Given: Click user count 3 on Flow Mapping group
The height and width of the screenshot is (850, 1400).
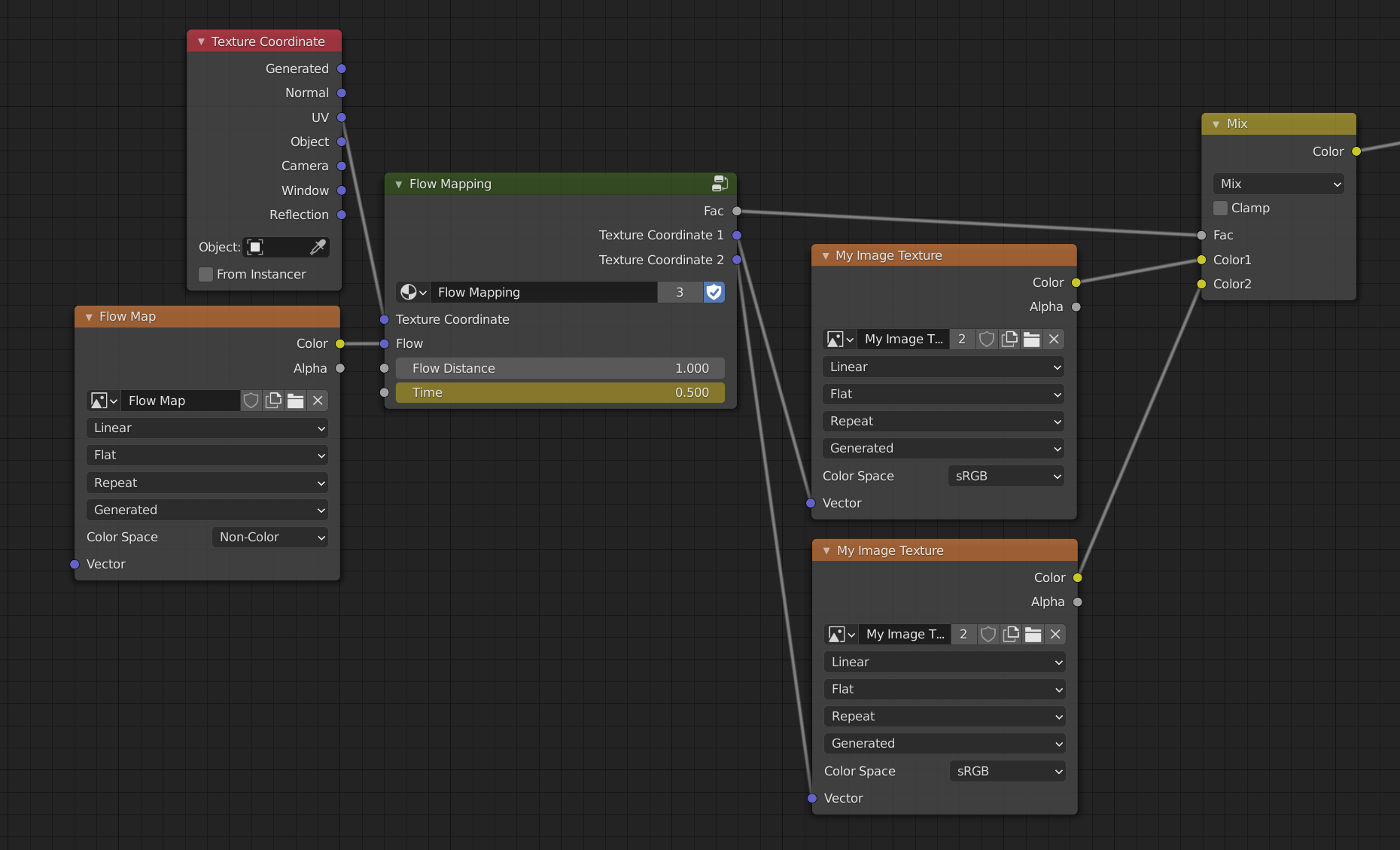Looking at the screenshot, I should pos(680,292).
